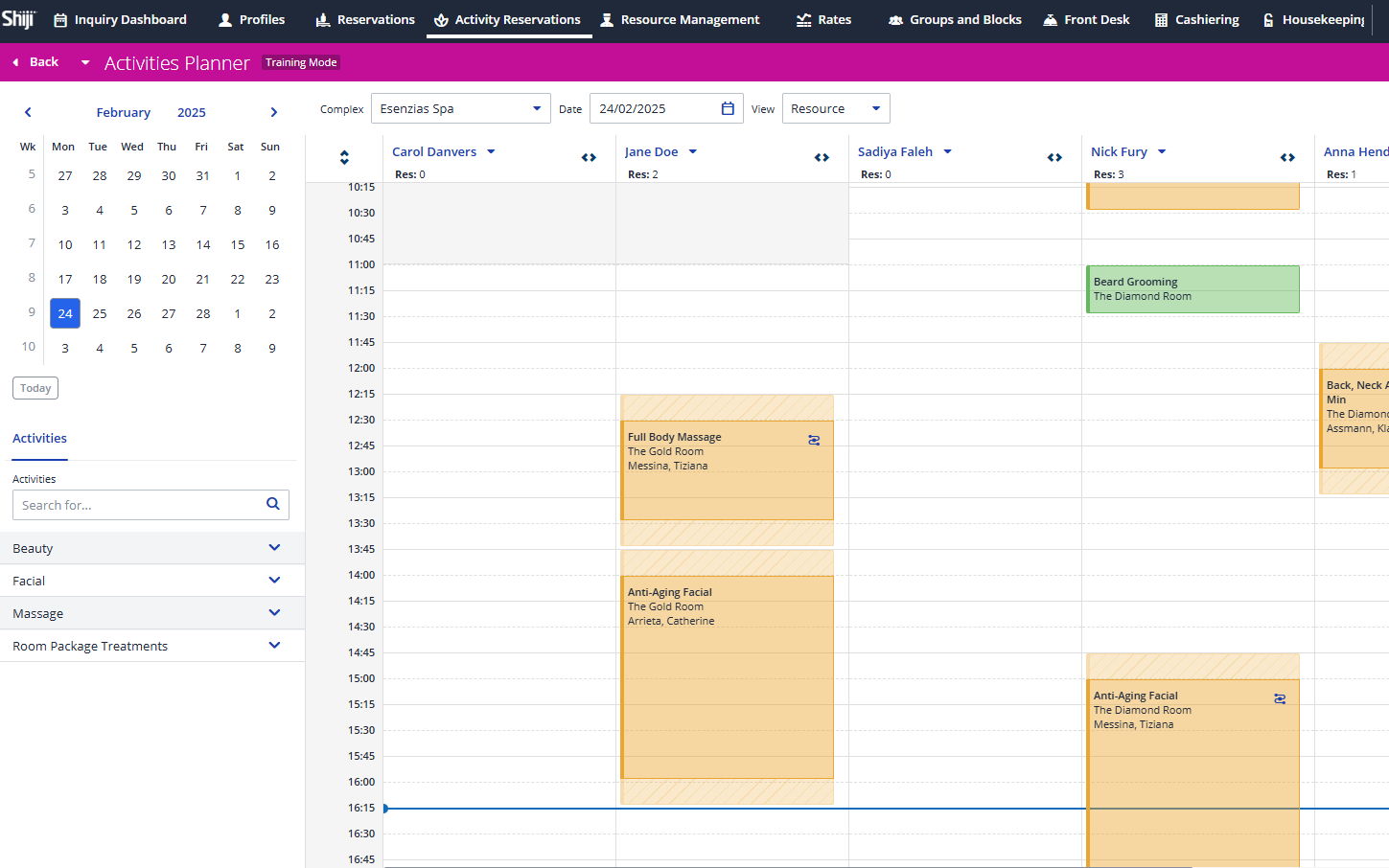Click the Training Mode badge
Screen dimensions: 1389x868
(301, 62)
